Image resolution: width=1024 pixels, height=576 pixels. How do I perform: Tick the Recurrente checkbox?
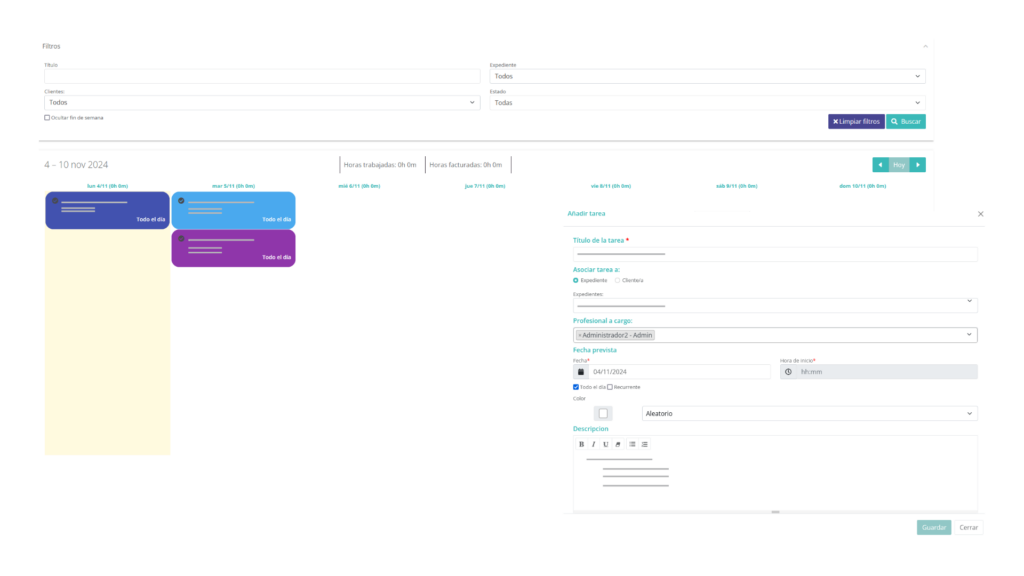[x=610, y=387]
